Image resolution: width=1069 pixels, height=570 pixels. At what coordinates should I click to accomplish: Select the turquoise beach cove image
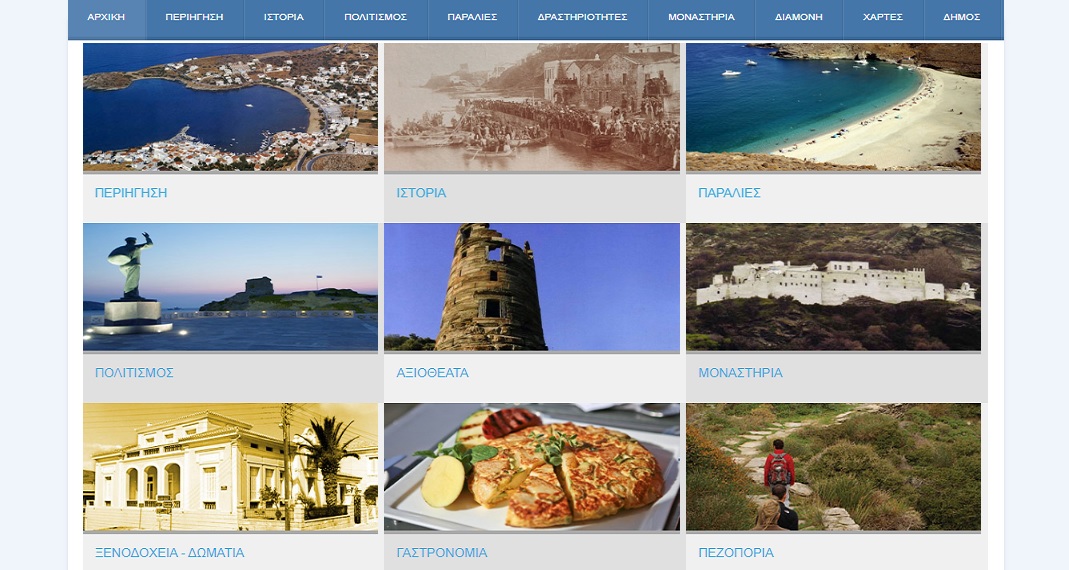(833, 107)
